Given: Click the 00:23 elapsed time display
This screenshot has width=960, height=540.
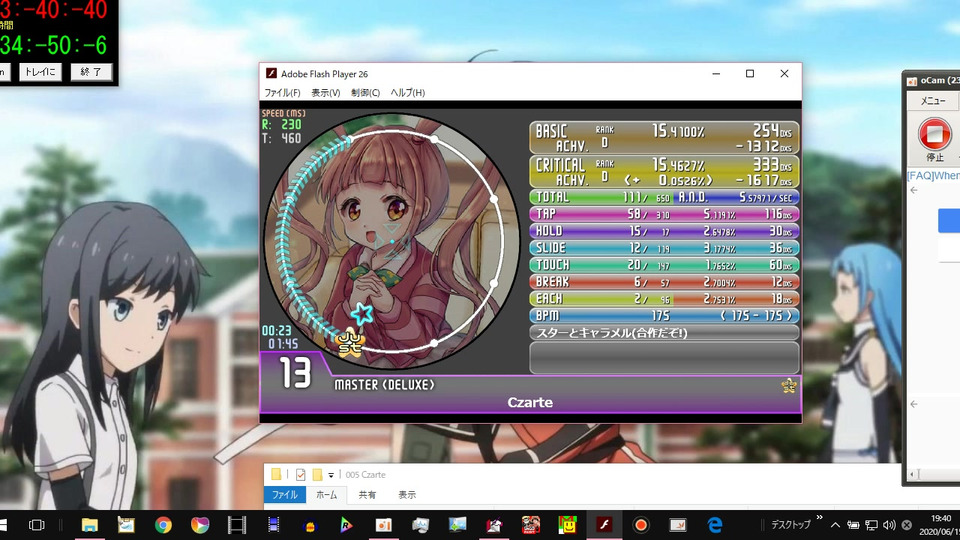Looking at the screenshot, I should [x=276, y=331].
